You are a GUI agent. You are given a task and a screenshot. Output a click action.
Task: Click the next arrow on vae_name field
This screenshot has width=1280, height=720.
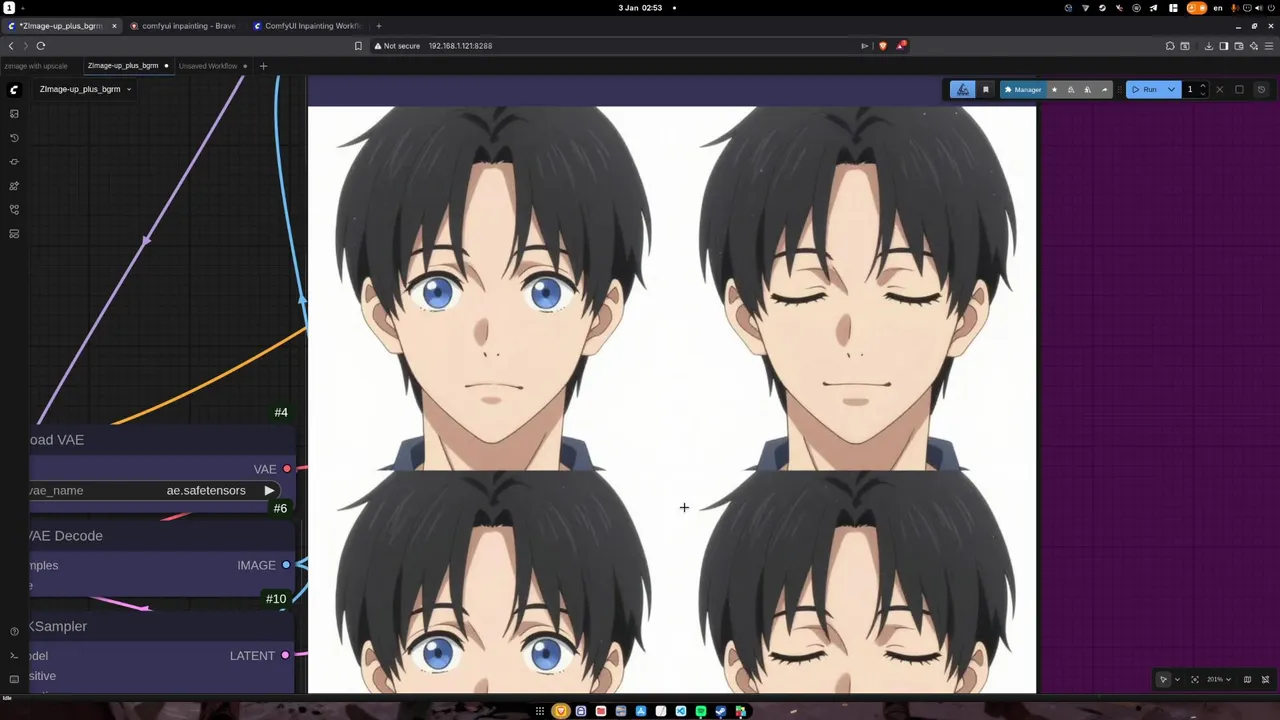pyautogui.click(x=269, y=491)
